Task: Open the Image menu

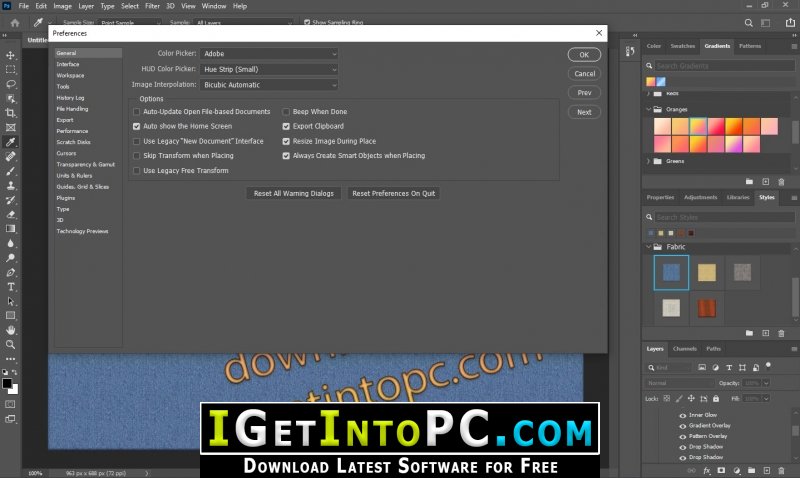Action: point(62,6)
